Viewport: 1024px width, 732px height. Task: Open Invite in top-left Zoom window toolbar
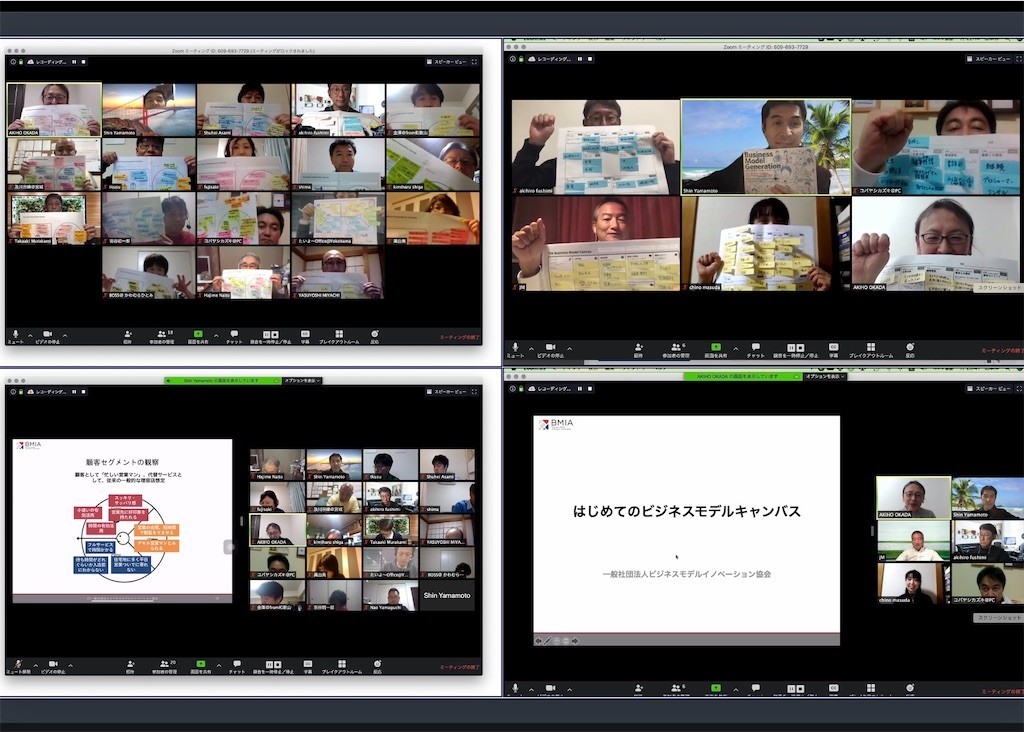pos(127,336)
